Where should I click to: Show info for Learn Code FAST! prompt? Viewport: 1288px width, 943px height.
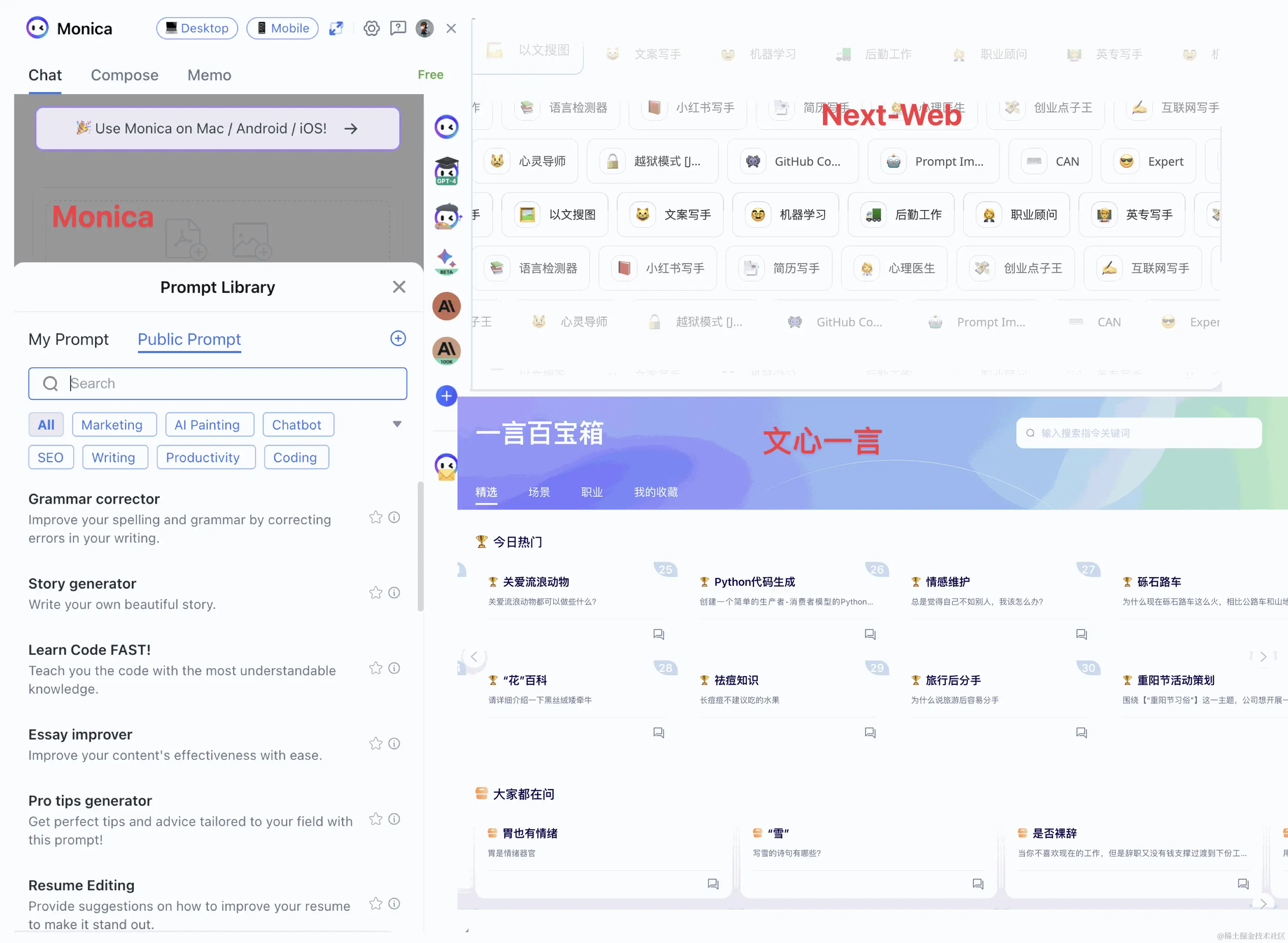click(394, 668)
